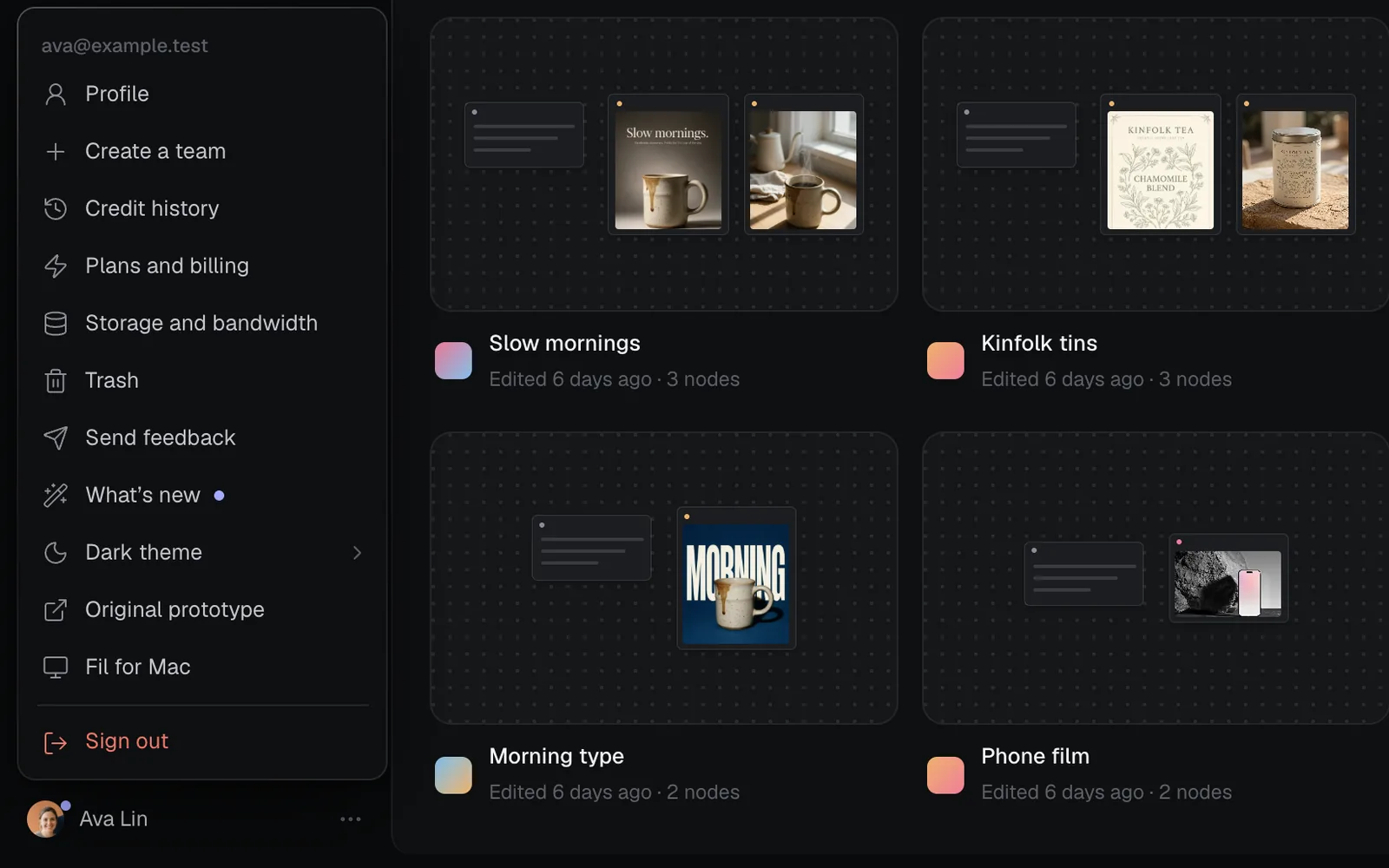Open the Phone film project title
1389x868 pixels.
point(1035,756)
